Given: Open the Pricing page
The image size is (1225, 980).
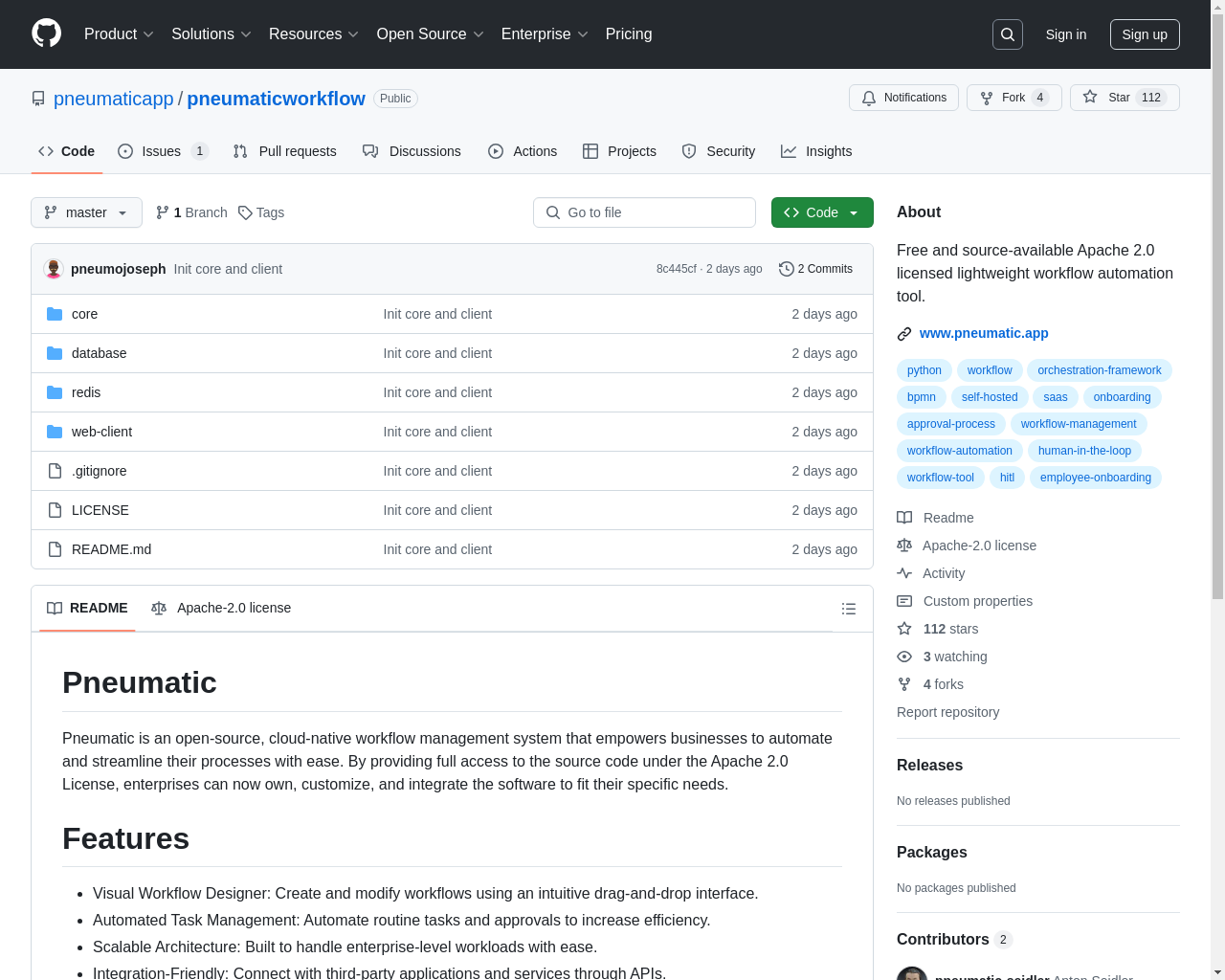Looking at the screenshot, I should (x=629, y=34).
